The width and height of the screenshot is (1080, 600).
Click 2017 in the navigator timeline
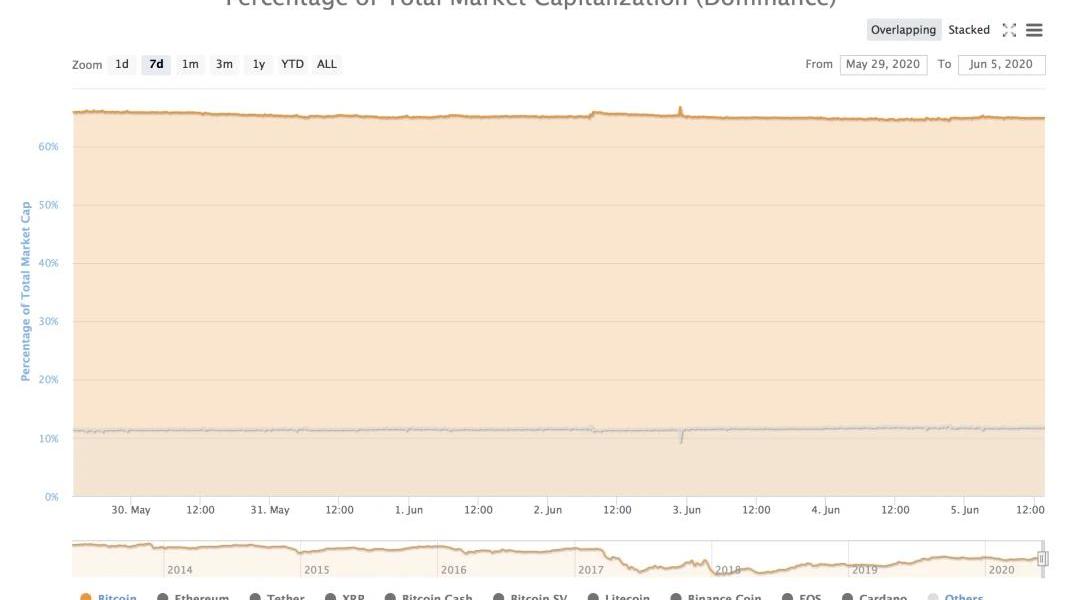click(x=591, y=570)
